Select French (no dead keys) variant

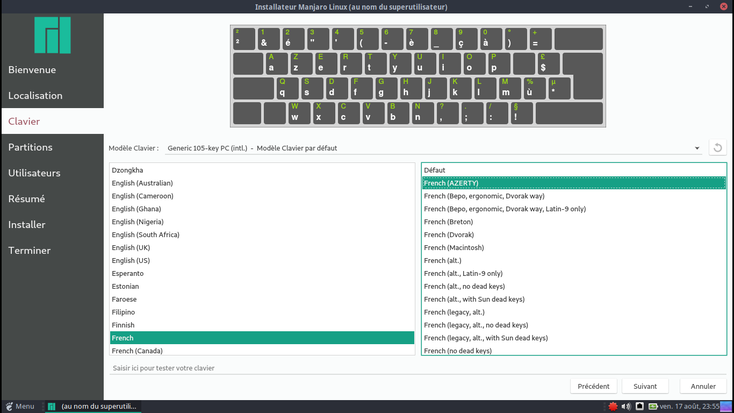[574, 350]
